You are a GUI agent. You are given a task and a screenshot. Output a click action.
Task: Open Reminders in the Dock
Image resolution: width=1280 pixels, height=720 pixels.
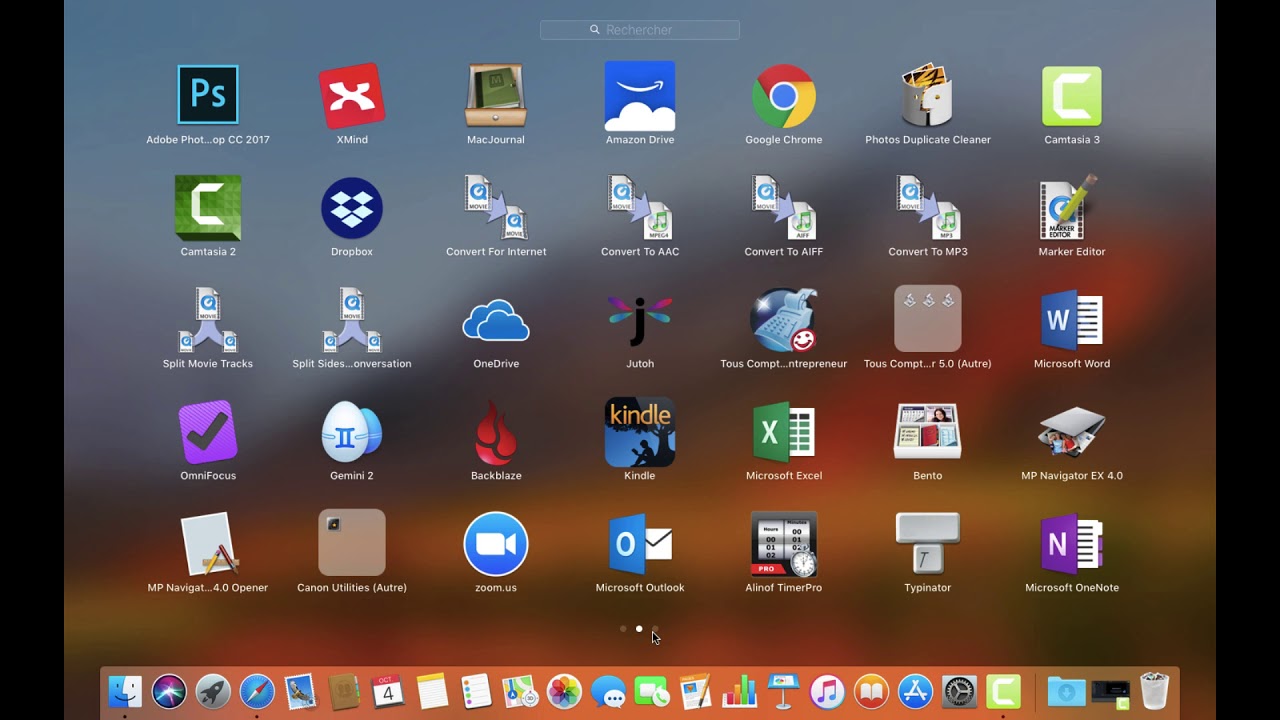tap(476, 691)
